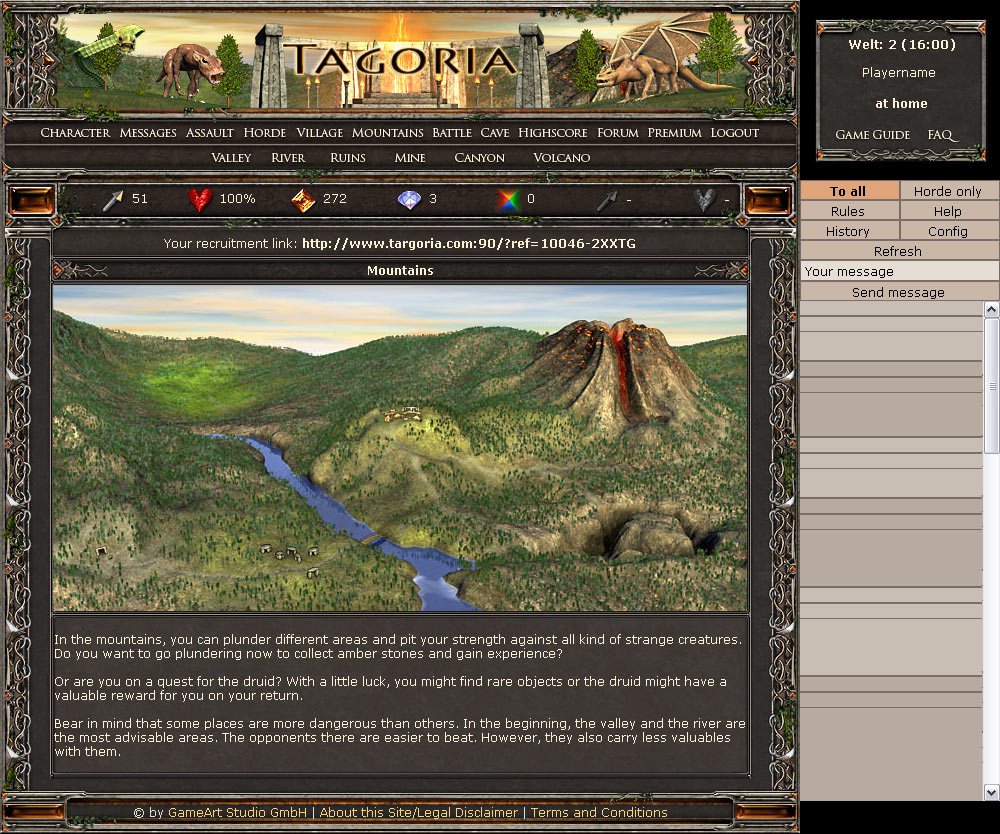Click the sword attack stat icon

pyautogui.click(x=112, y=200)
